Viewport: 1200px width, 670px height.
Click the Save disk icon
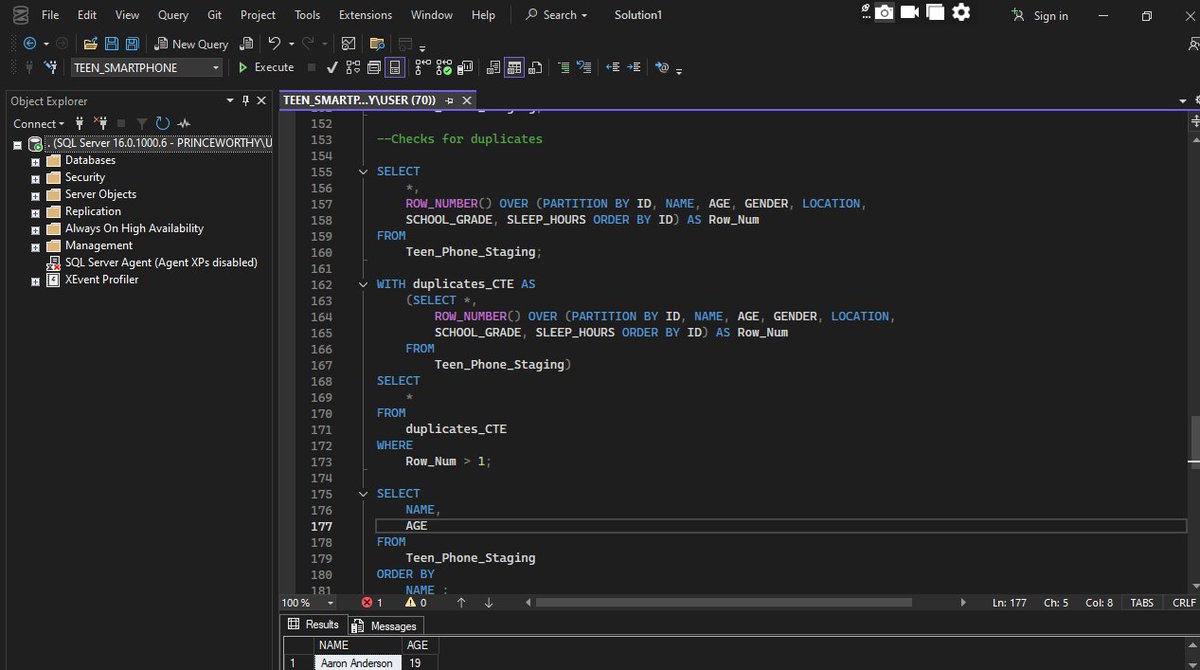[111, 44]
